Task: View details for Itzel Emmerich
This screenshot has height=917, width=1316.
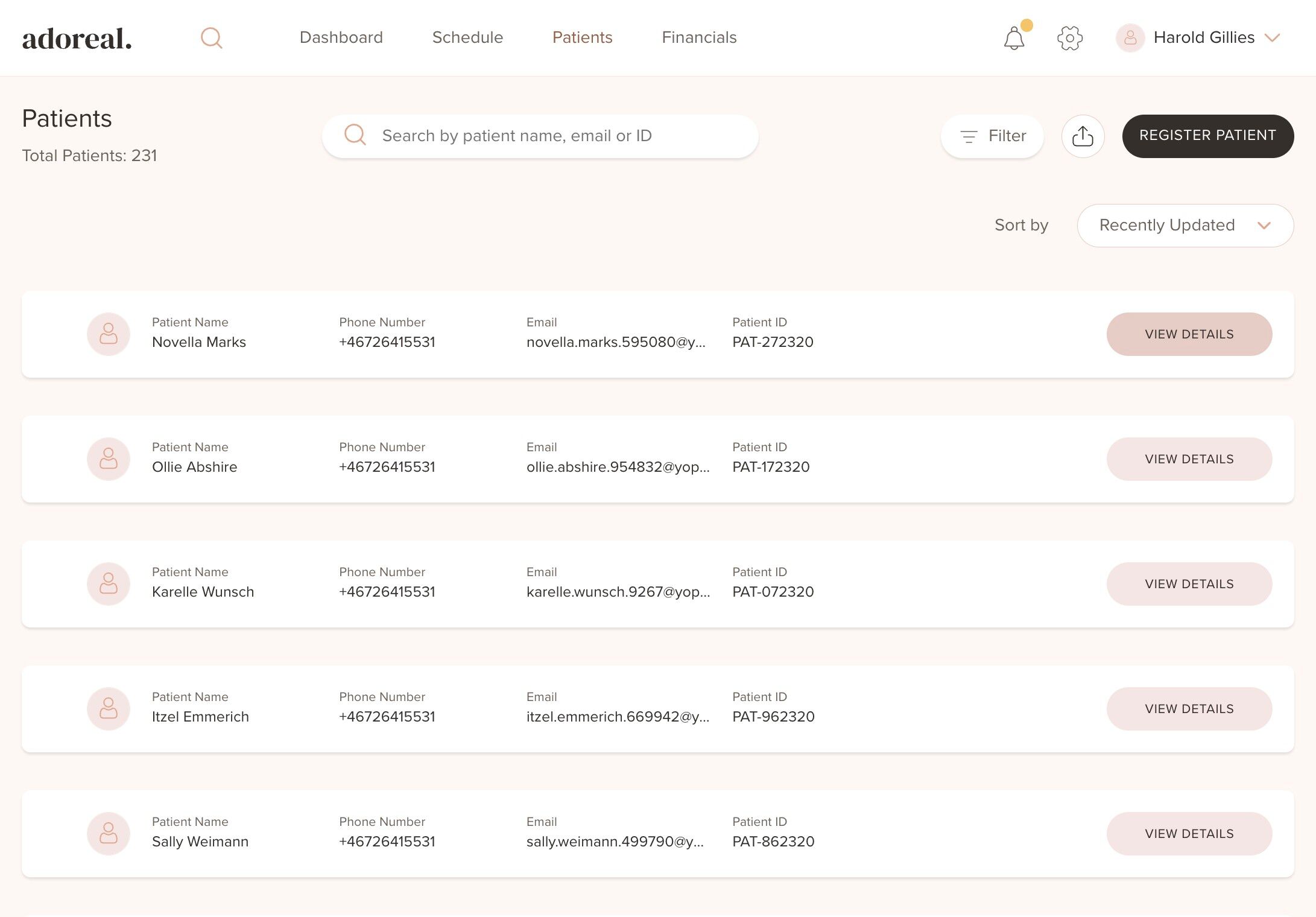Action: pos(1189,709)
